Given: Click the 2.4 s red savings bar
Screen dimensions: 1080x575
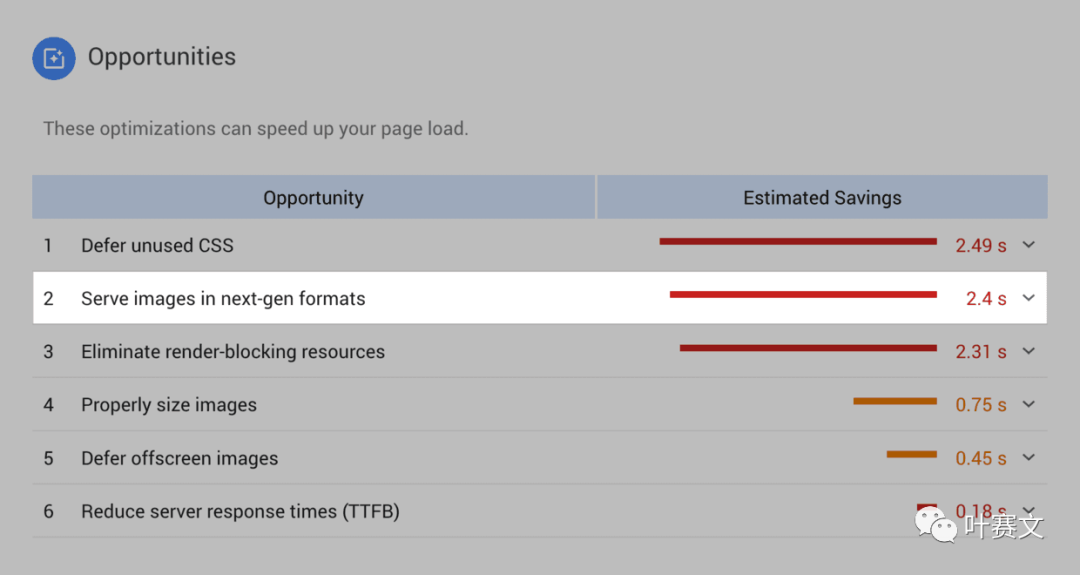Looking at the screenshot, I should pos(803,294).
